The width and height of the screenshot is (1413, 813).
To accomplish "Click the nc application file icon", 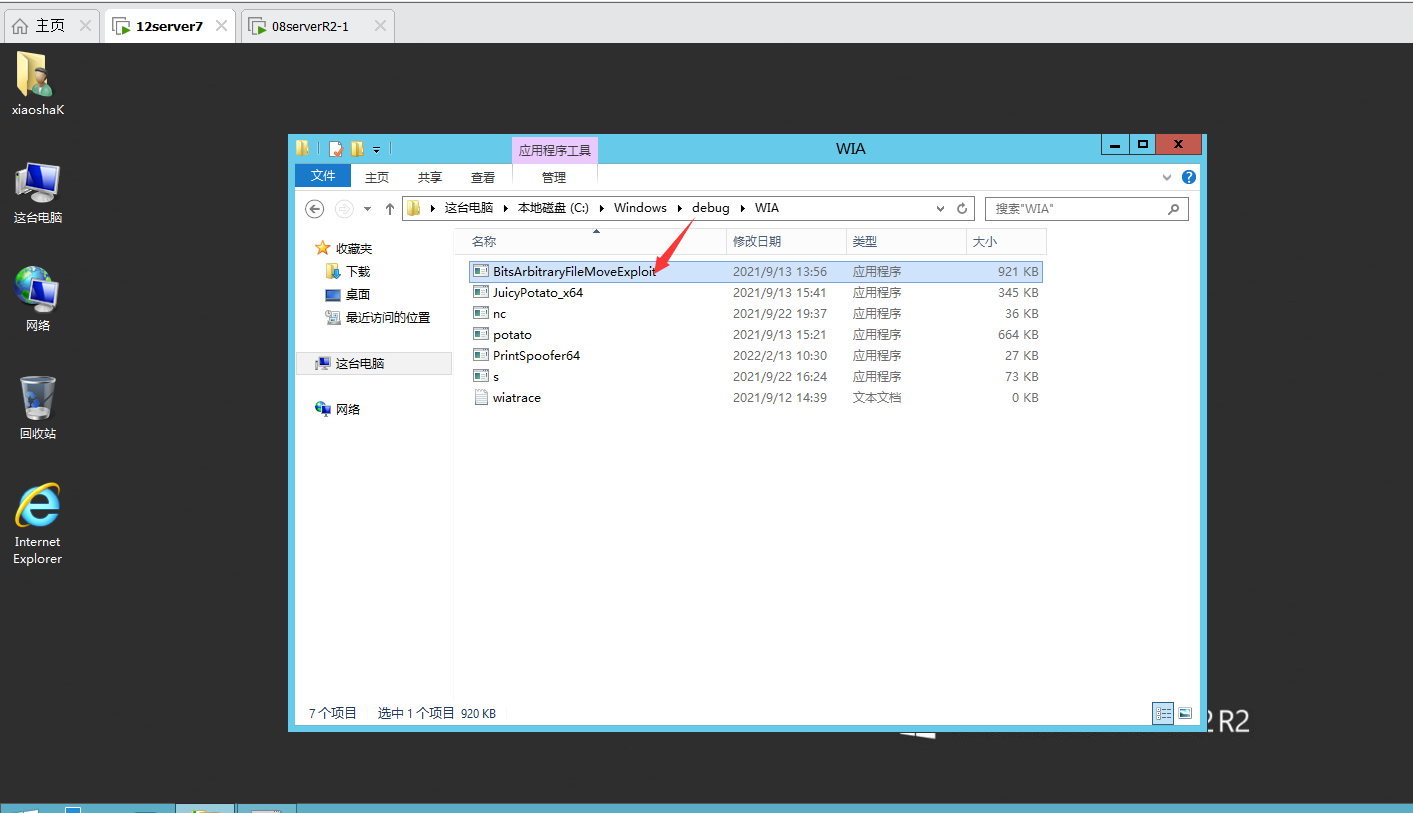I will (481, 313).
